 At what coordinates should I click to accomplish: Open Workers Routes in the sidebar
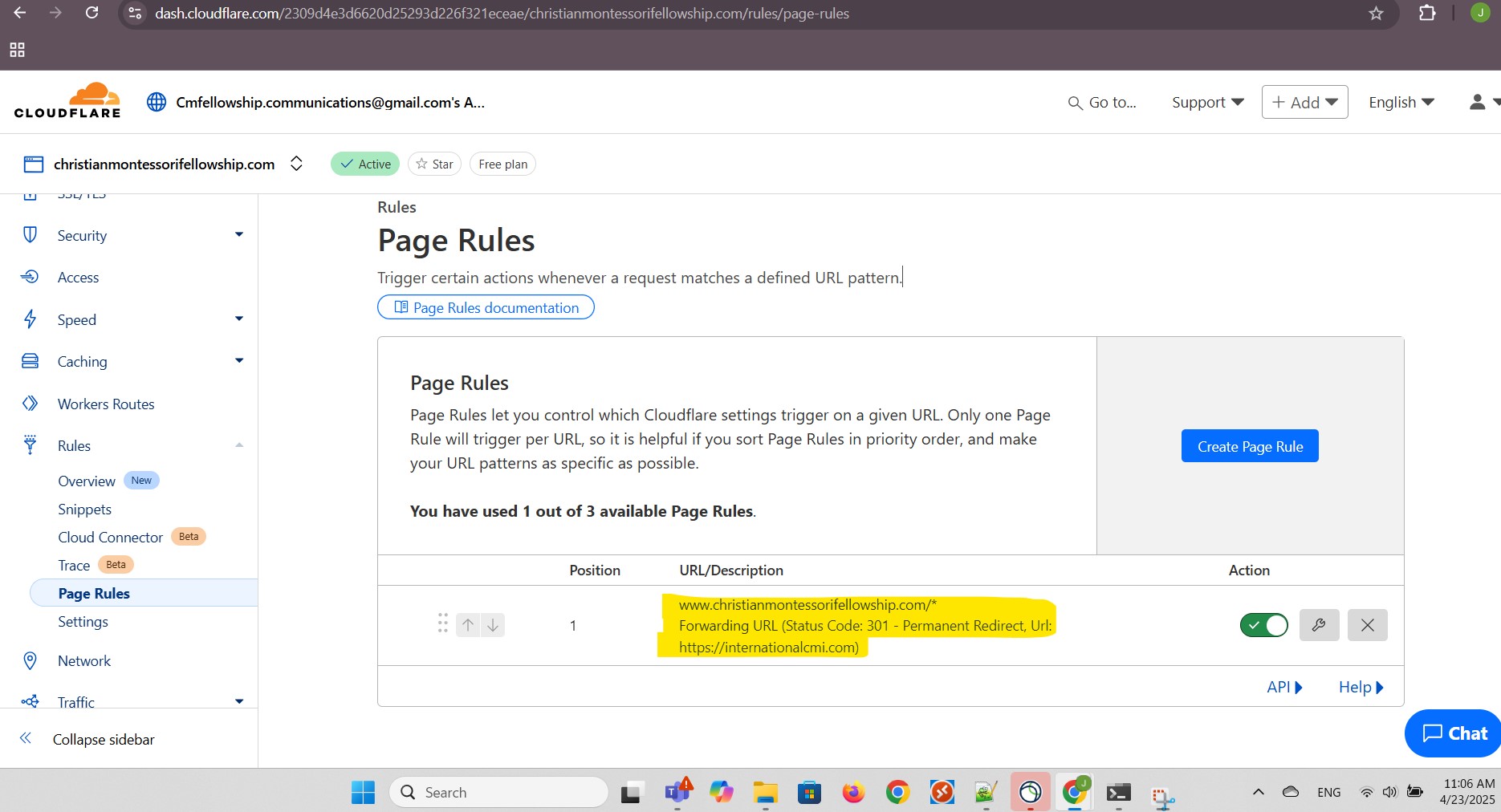click(106, 404)
